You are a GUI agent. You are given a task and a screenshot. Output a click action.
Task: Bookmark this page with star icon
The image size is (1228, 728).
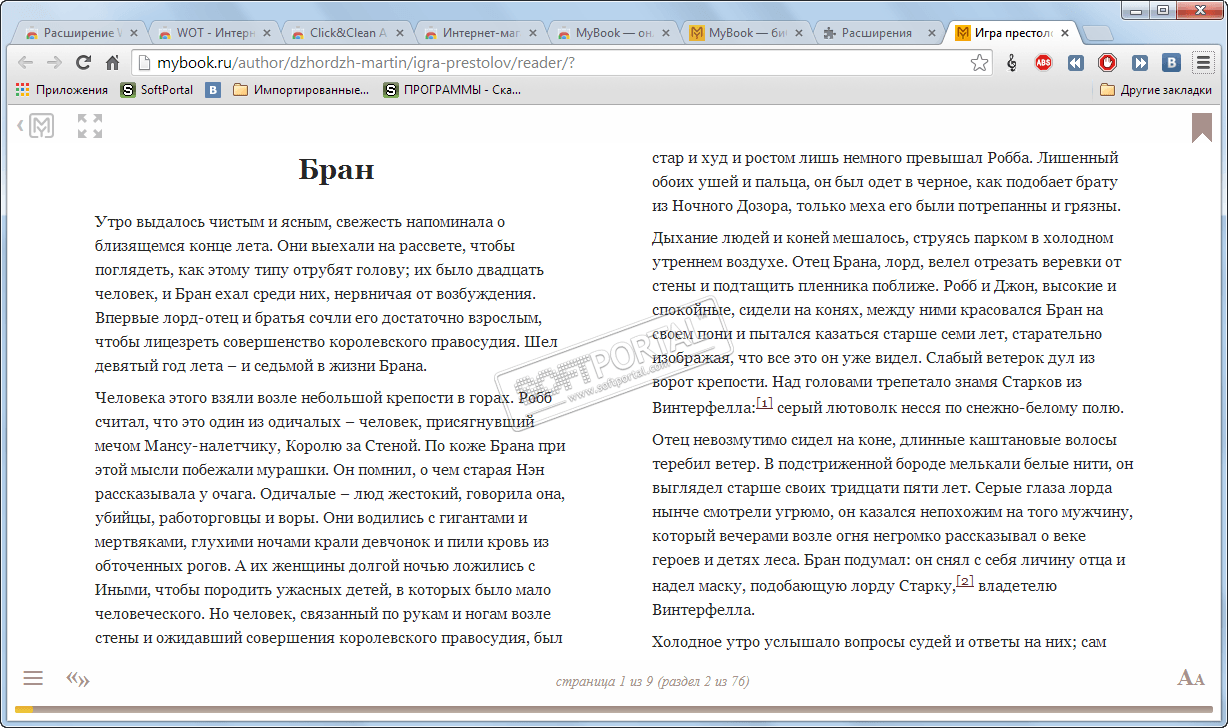click(x=979, y=63)
